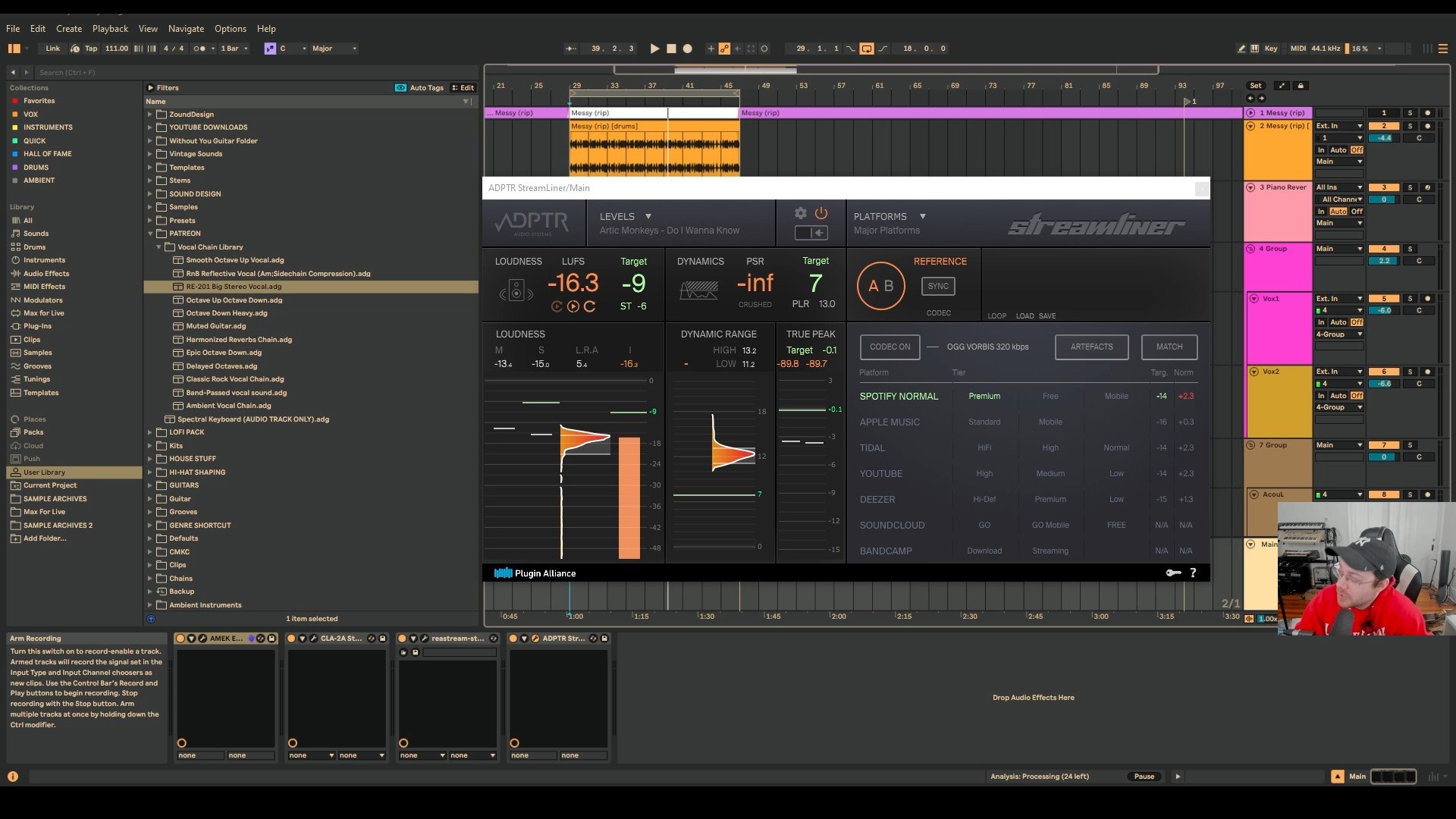Click hot-swap icon on ADPTR device
Image resolution: width=1456 pixels, height=819 pixels.
click(x=593, y=639)
